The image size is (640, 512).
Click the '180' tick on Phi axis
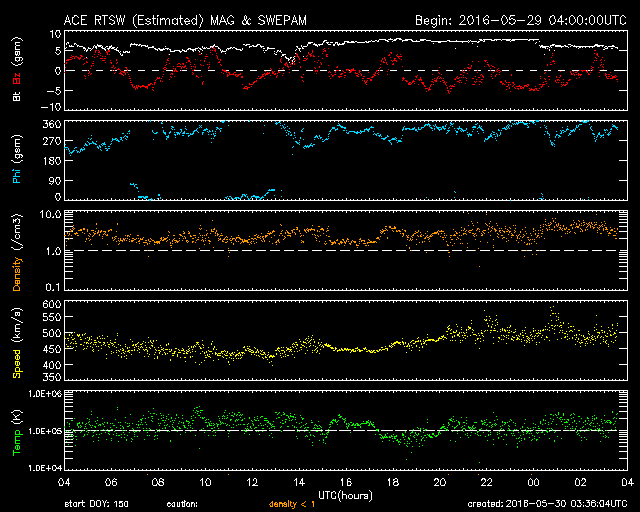coord(52,161)
